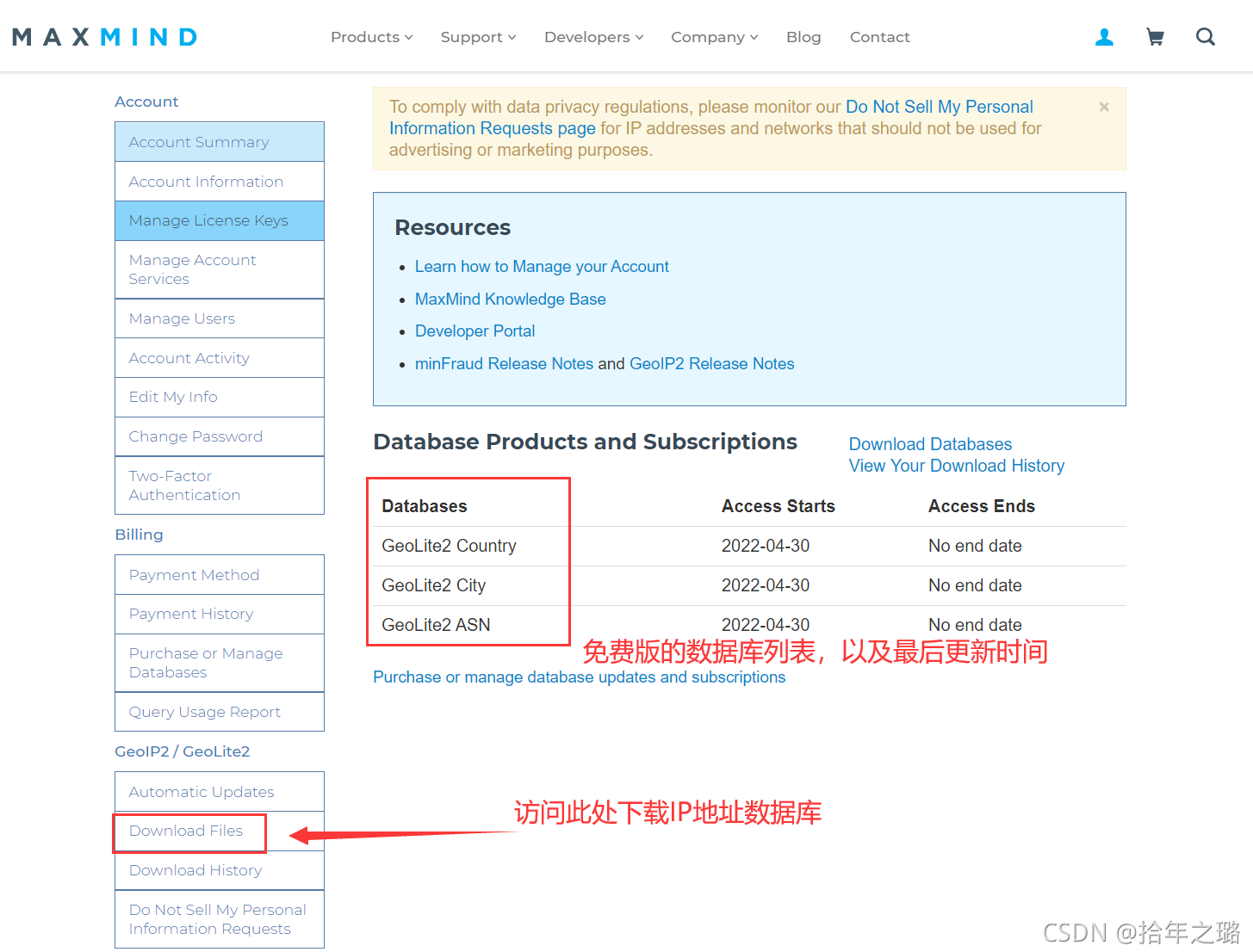
Task: Select Manage Users
Action: (x=220, y=318)
